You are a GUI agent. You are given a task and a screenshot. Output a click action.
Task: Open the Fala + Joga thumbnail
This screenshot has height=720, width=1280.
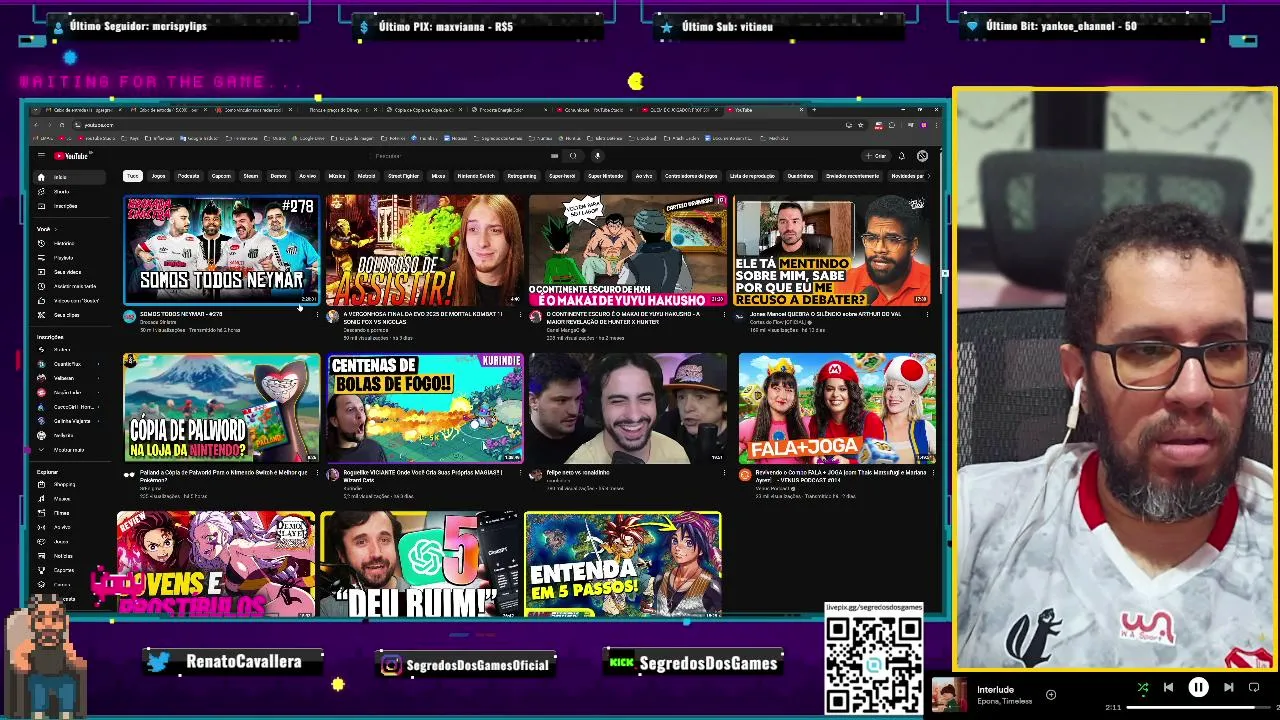[x=837, y=408]
